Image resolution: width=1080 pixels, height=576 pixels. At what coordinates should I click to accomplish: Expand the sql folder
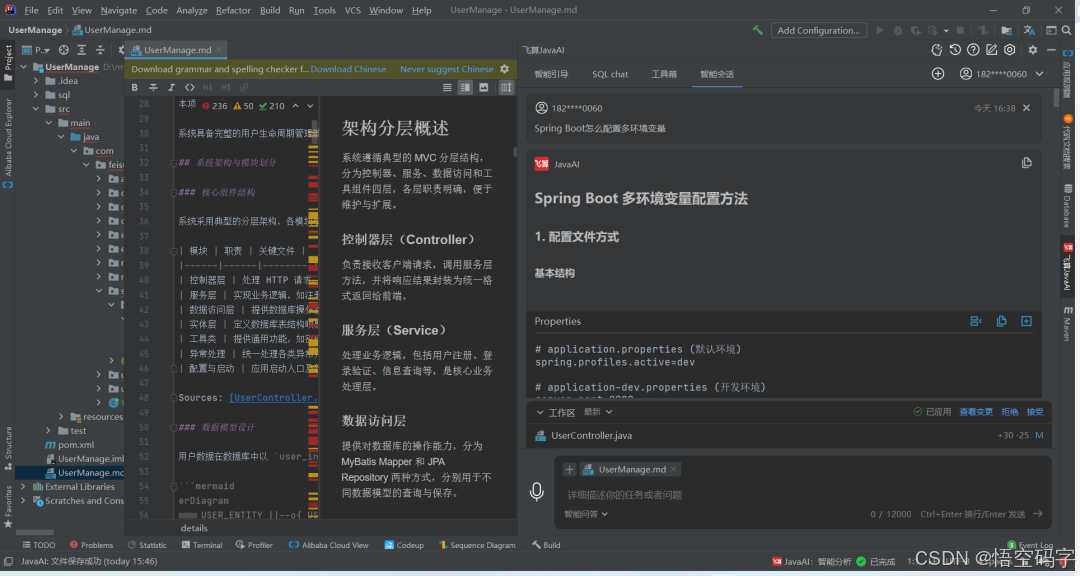click(36, 95)
